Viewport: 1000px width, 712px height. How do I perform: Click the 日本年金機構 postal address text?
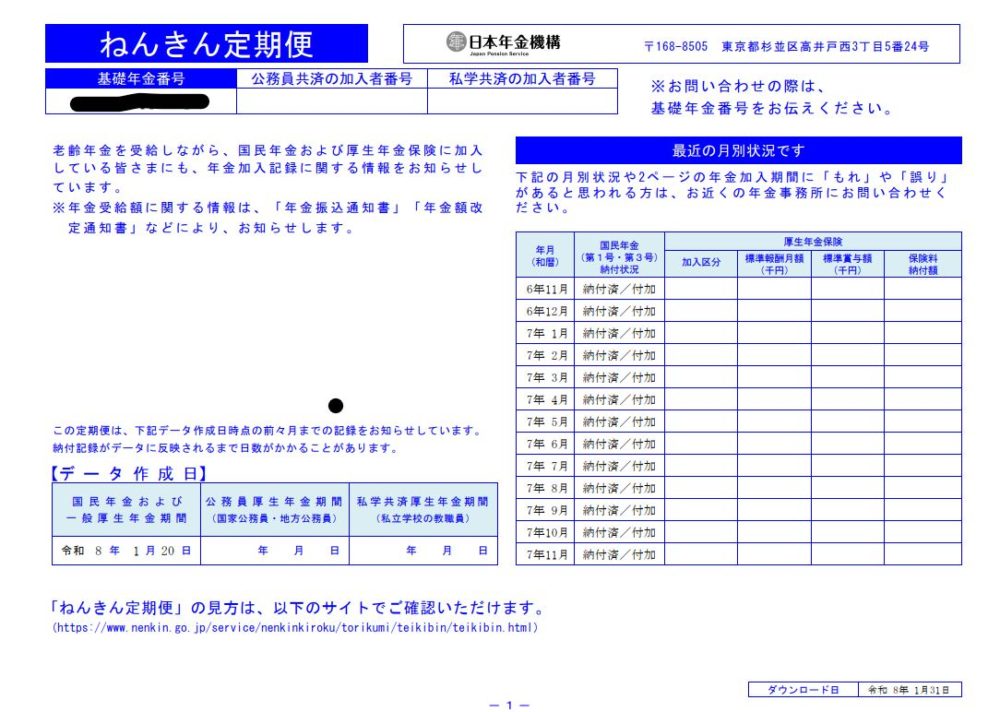pyautogui.click(x=786, y=46)
